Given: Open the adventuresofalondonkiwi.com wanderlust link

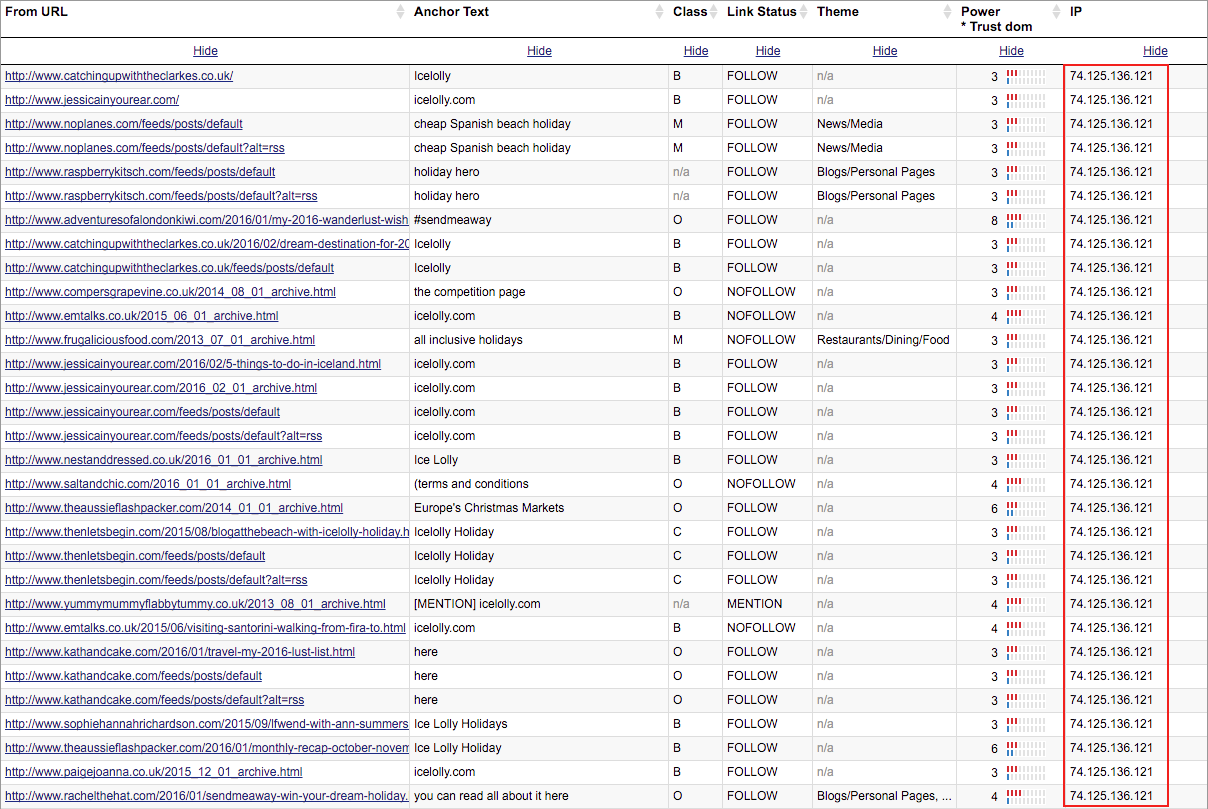Looking at the screenshot, I should [x=207, y=220].
